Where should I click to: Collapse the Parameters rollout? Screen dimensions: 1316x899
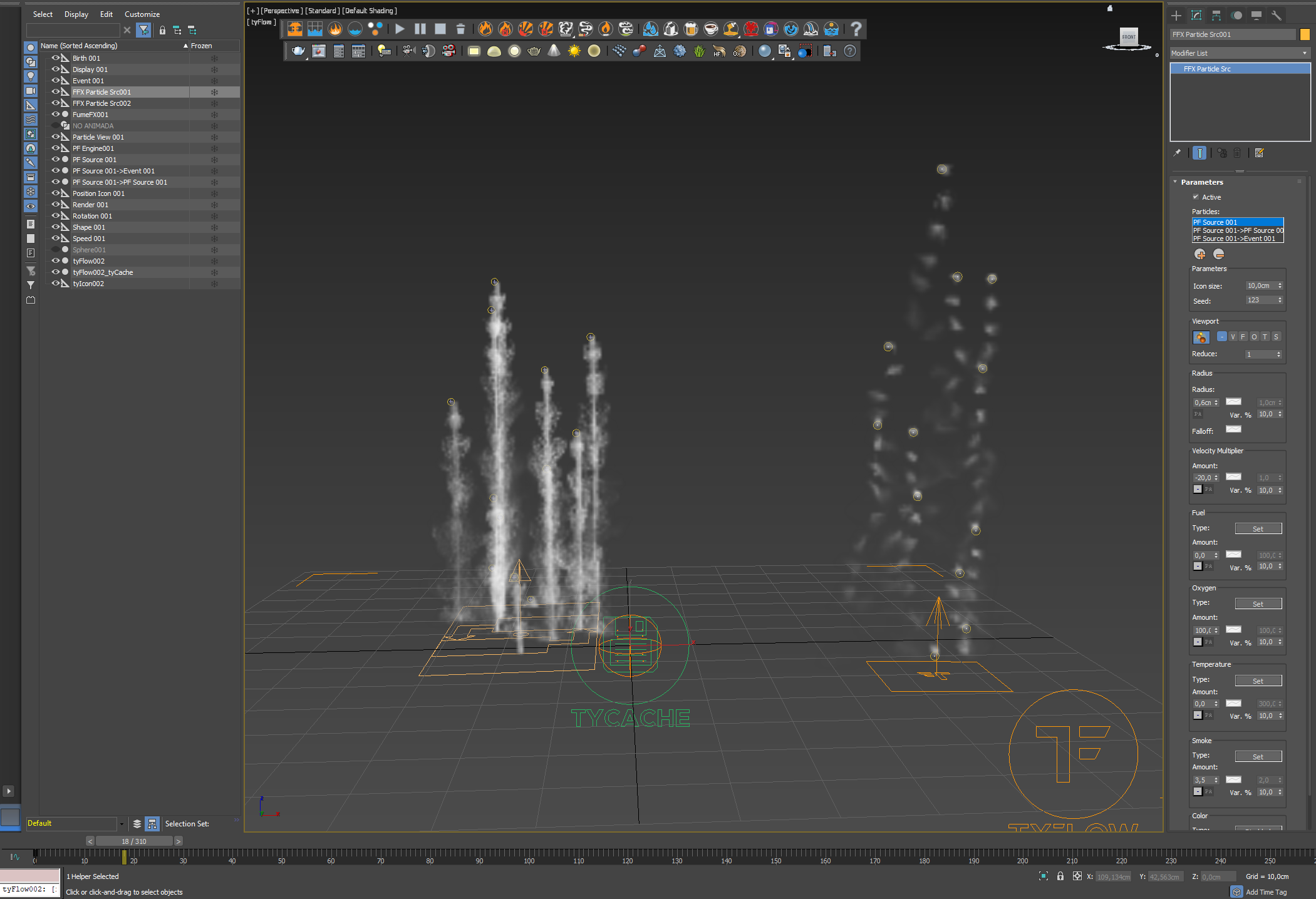click(x=1201, y=182)
